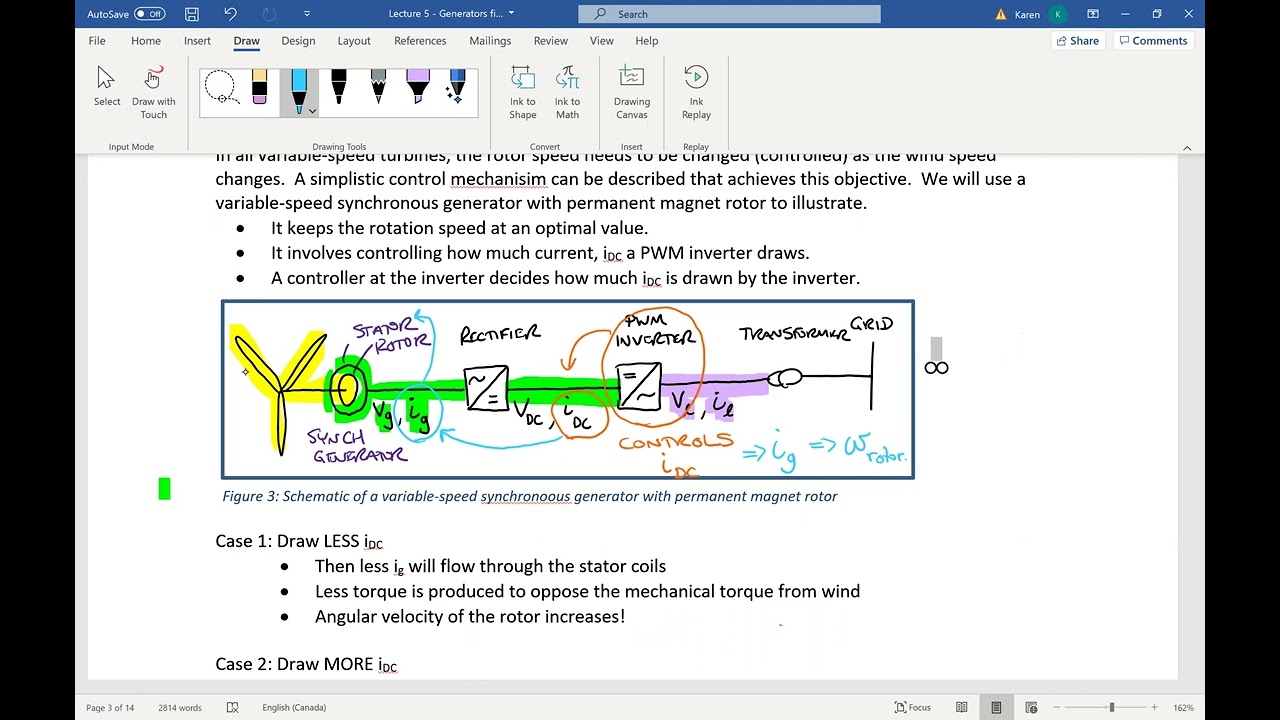Image resolution: width=1280 pixels, height=720 pixels.
Task: Zoom in with the plus button
Action: [x=1154, y=708]
